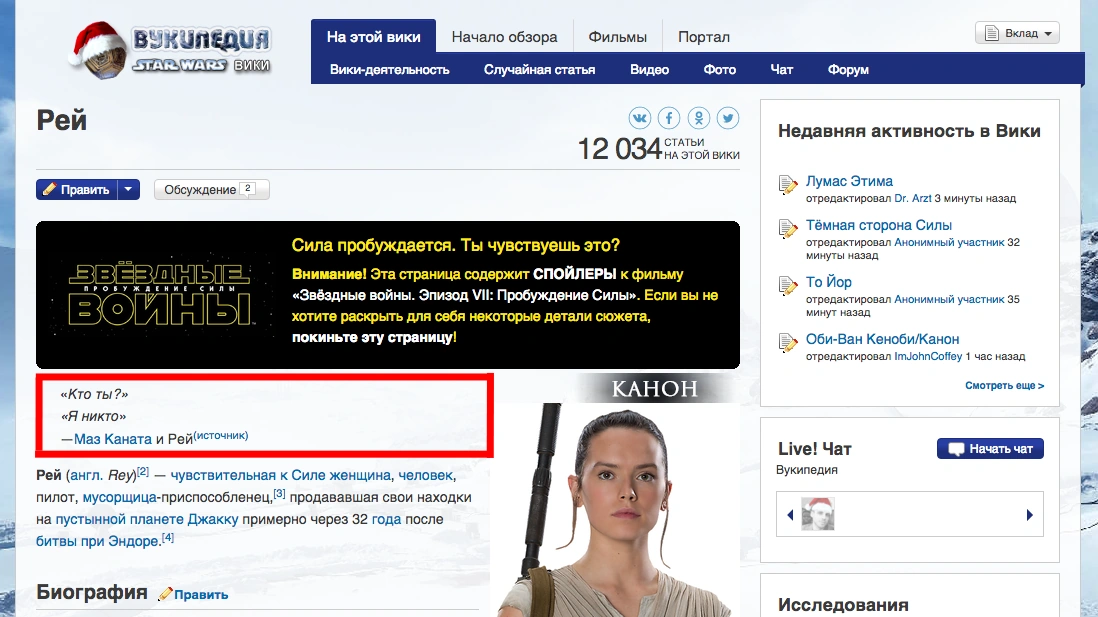Show previous chat user with left arrow
1098x617 pixels.
tap(790, 515)
